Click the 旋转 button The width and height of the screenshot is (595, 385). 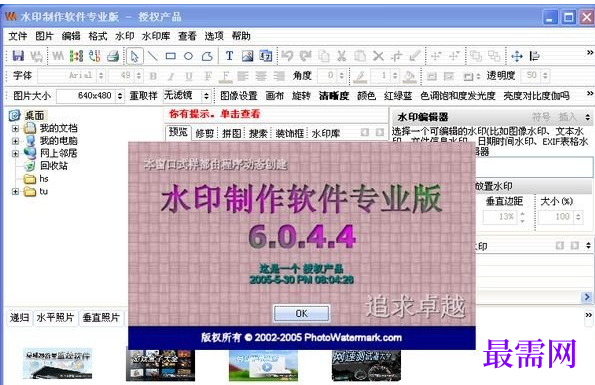pos(301,96)
